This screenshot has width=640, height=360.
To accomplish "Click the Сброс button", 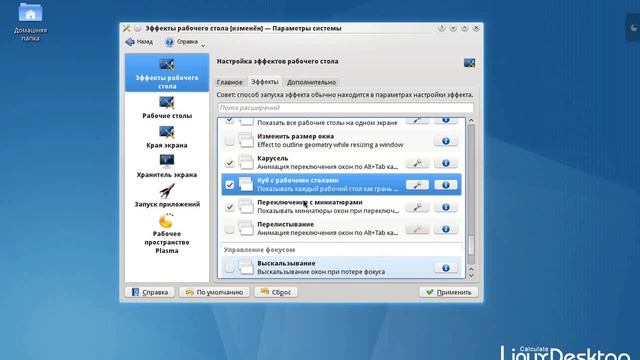I will [276, 292].
